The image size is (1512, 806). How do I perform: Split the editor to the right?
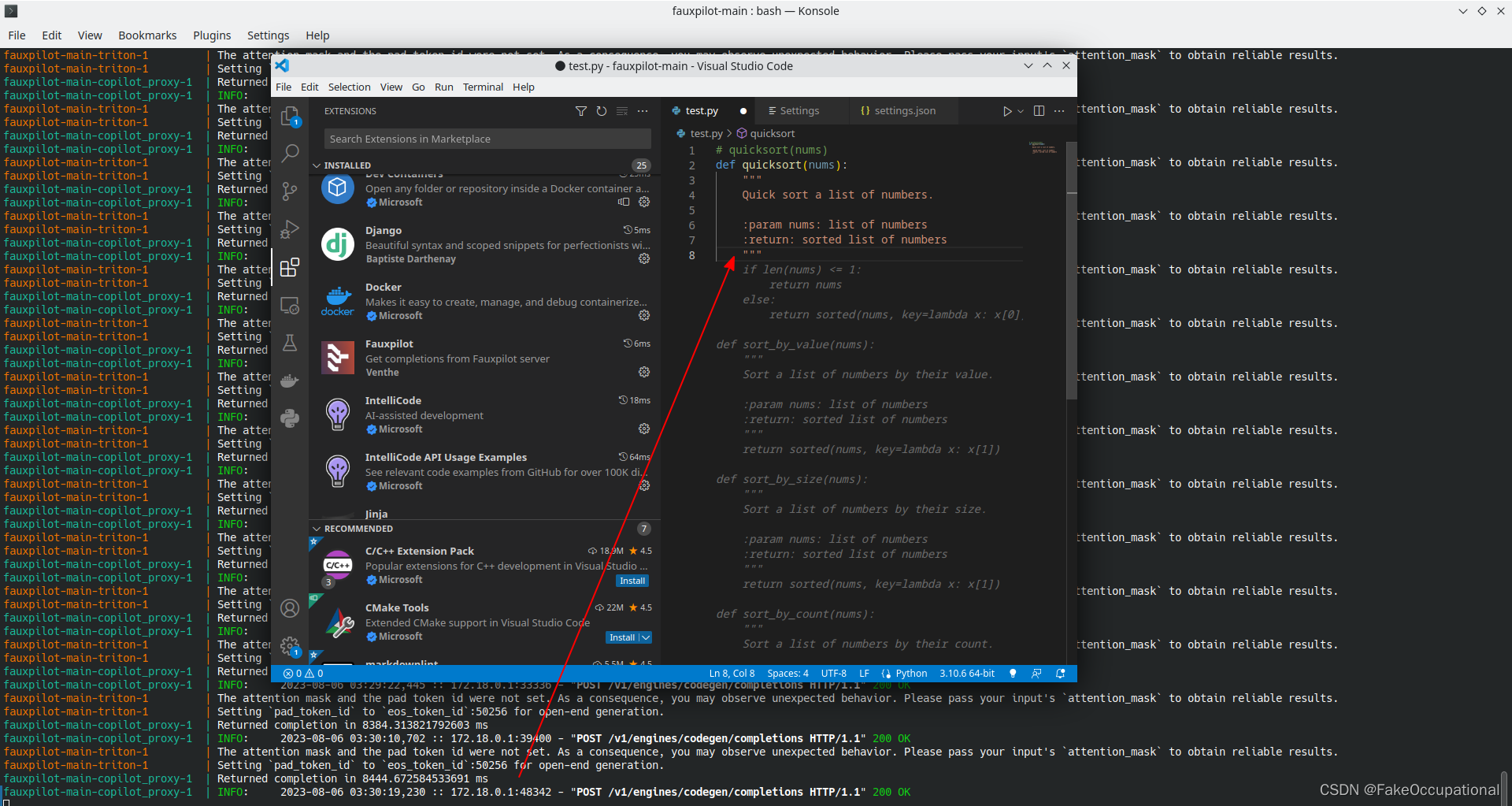point(1039,111)
